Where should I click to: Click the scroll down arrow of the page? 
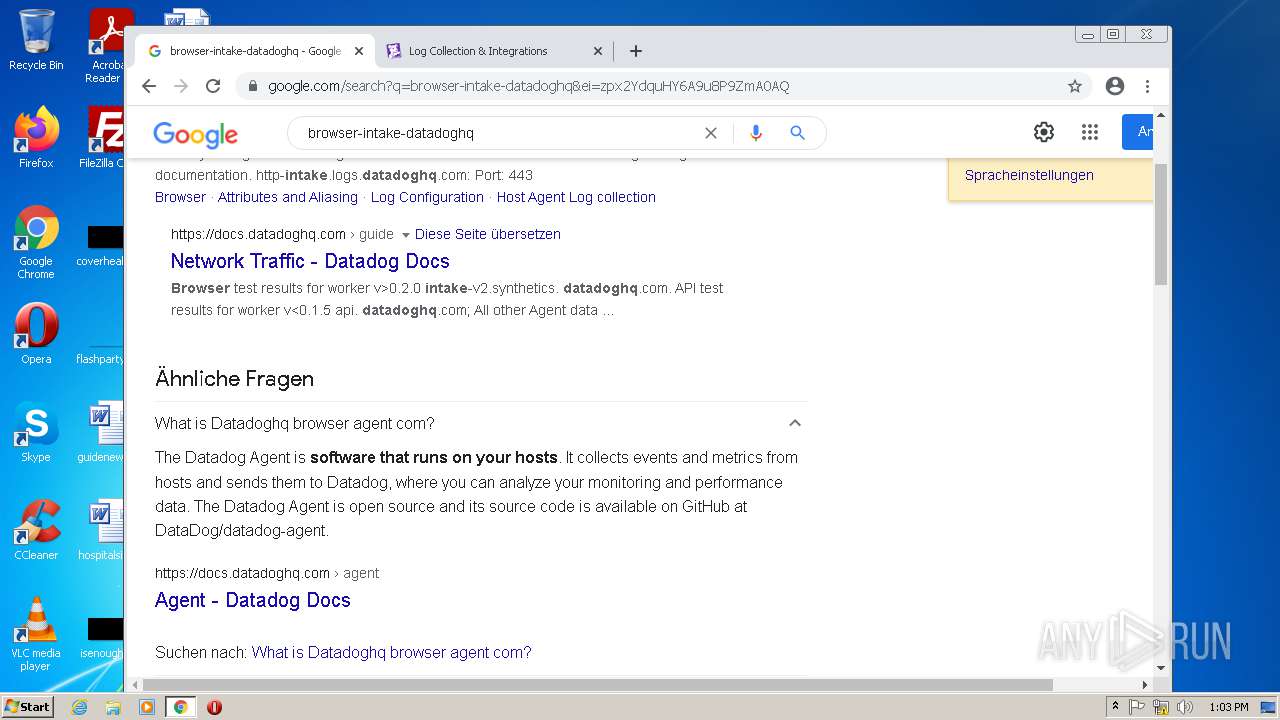1160,668
